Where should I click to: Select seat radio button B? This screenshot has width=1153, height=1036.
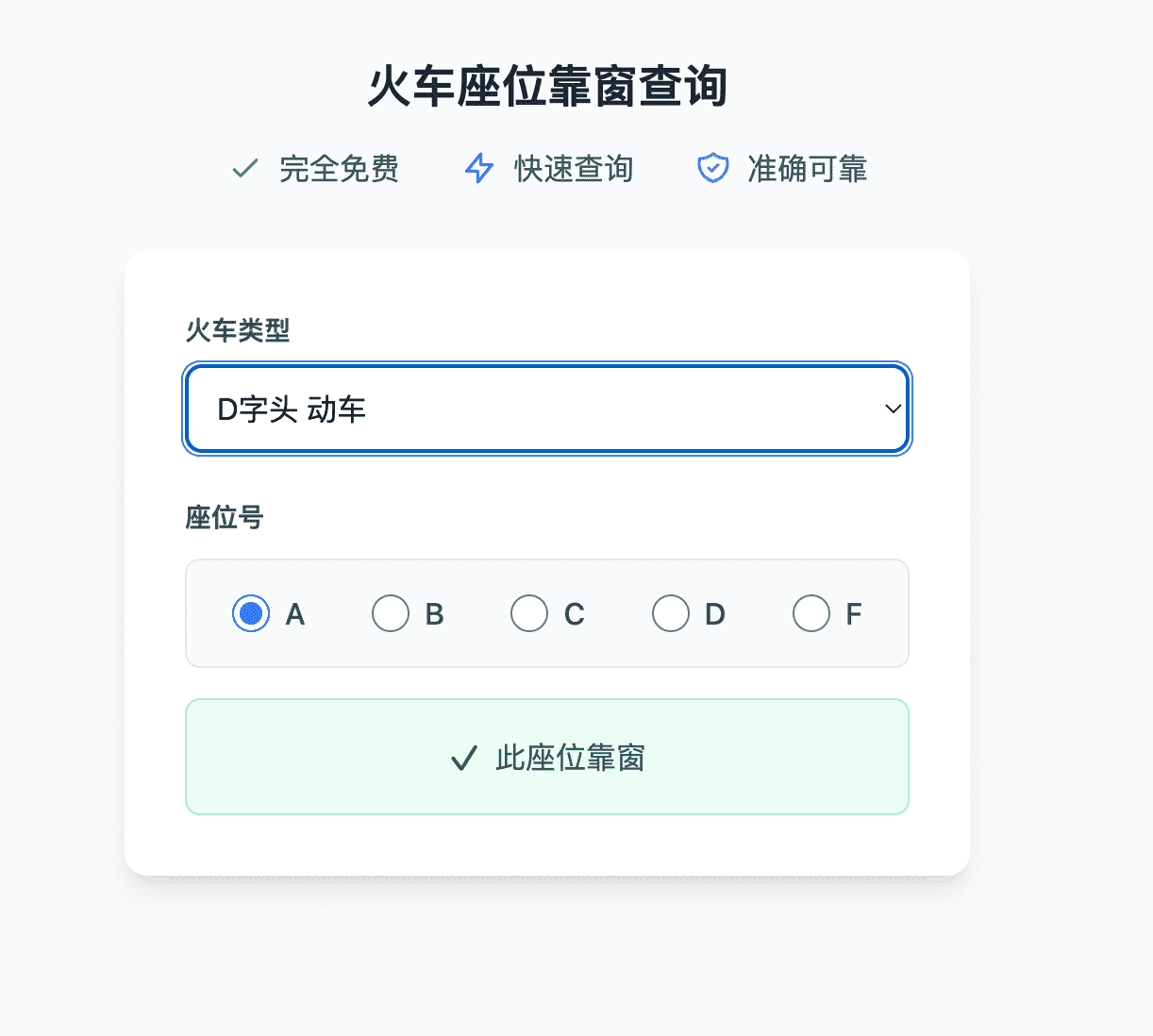[391, 613]
